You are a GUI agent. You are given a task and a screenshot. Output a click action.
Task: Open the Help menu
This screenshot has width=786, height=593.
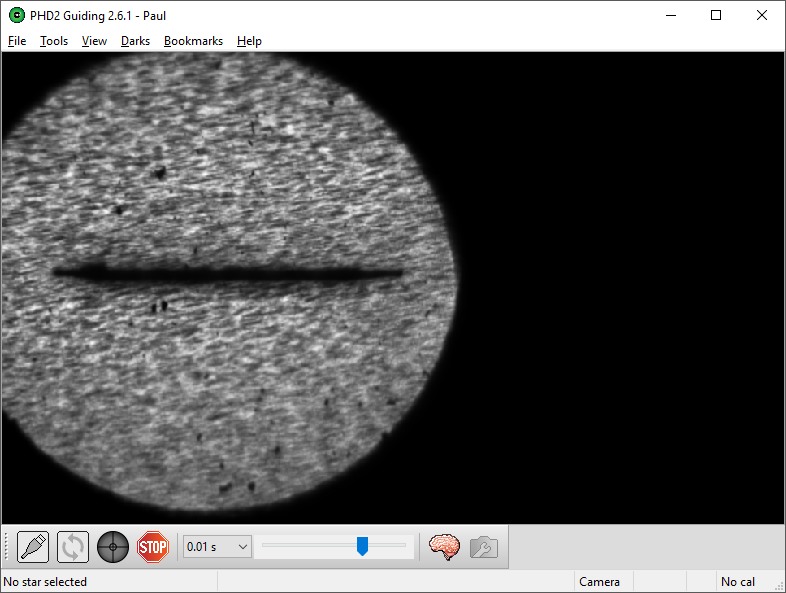click(x=249, y=41)
